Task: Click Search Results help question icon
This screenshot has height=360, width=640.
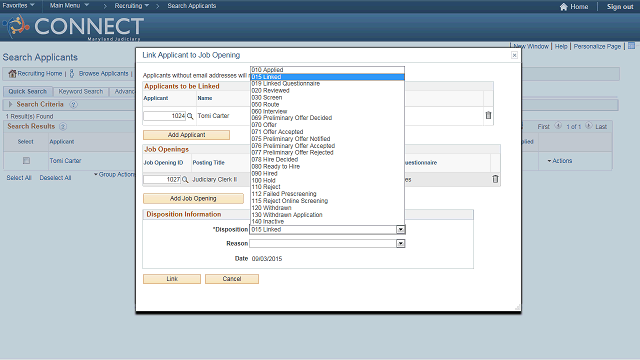Action: (x=63, y=127)
